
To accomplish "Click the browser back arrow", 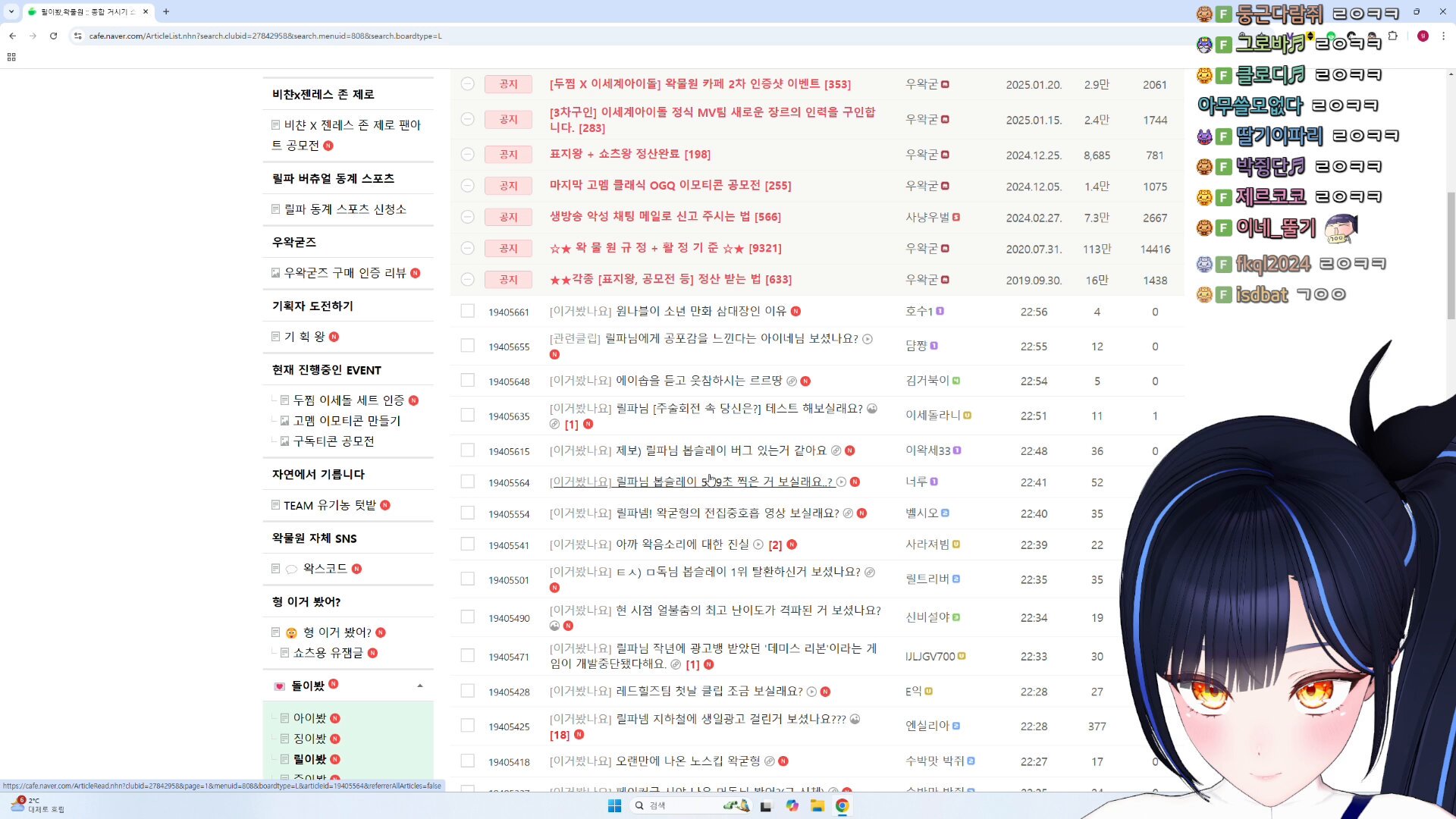I will (13, 36).
